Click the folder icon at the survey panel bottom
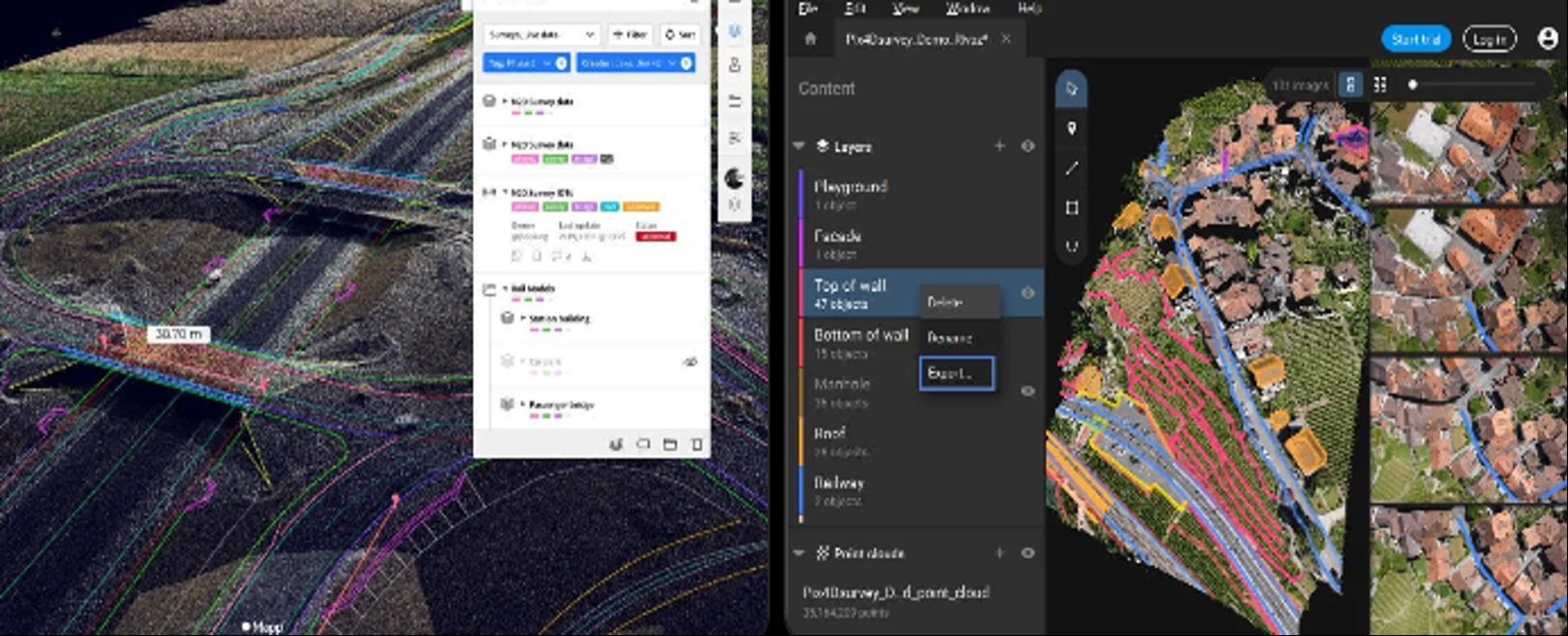Image resolution: width=1568 pixels, height=636 pixels. pos(669,444)
